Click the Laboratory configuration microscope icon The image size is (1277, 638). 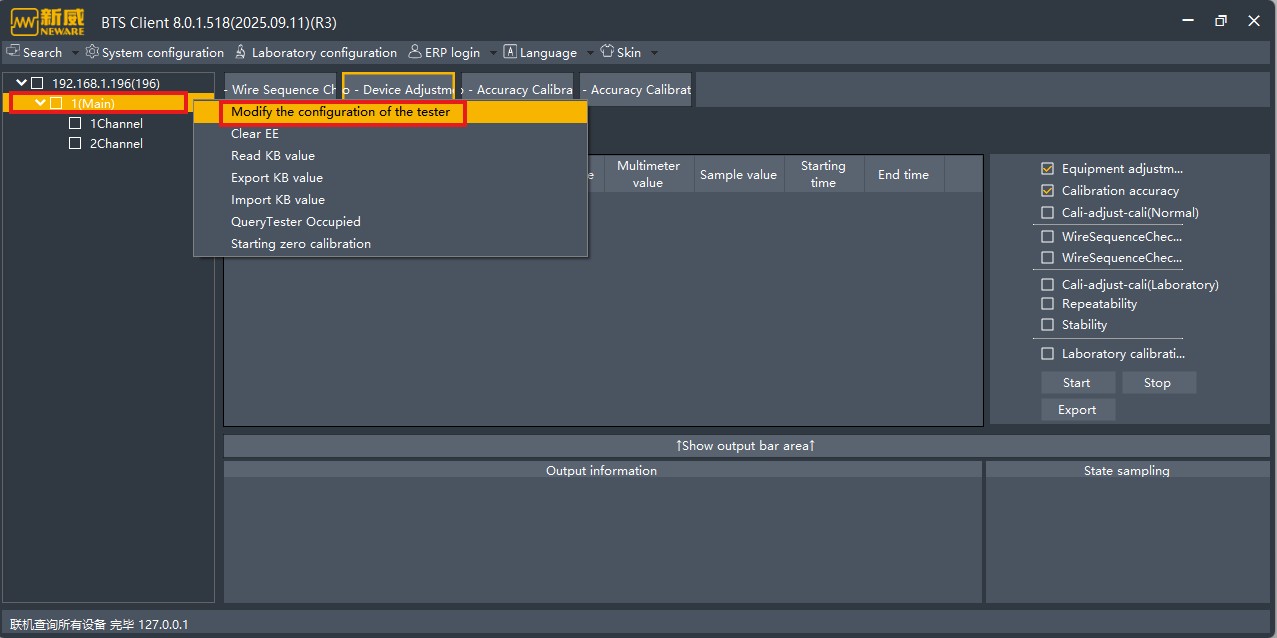click(241, 52)
